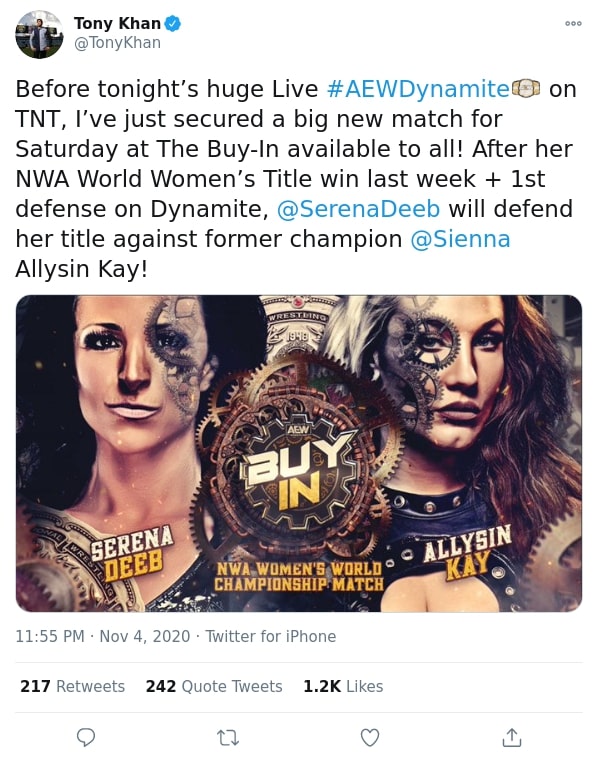598x761 pixels.
Task: Like the tweet with heart icon
Action: tap(370, 738)
